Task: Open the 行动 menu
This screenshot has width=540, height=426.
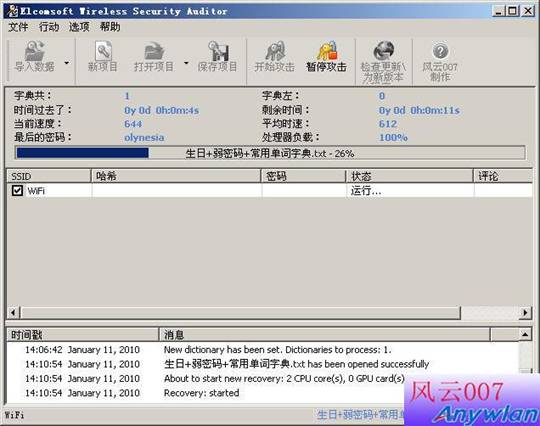Action: coord(49,27)
